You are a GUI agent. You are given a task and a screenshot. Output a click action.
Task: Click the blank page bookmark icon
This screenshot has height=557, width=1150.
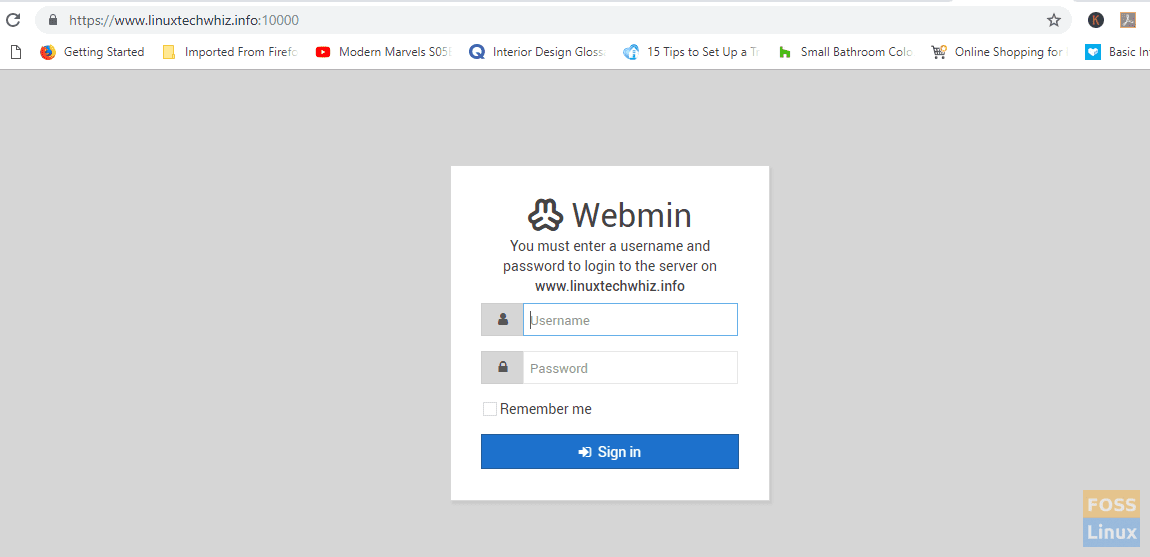[16, 52]
